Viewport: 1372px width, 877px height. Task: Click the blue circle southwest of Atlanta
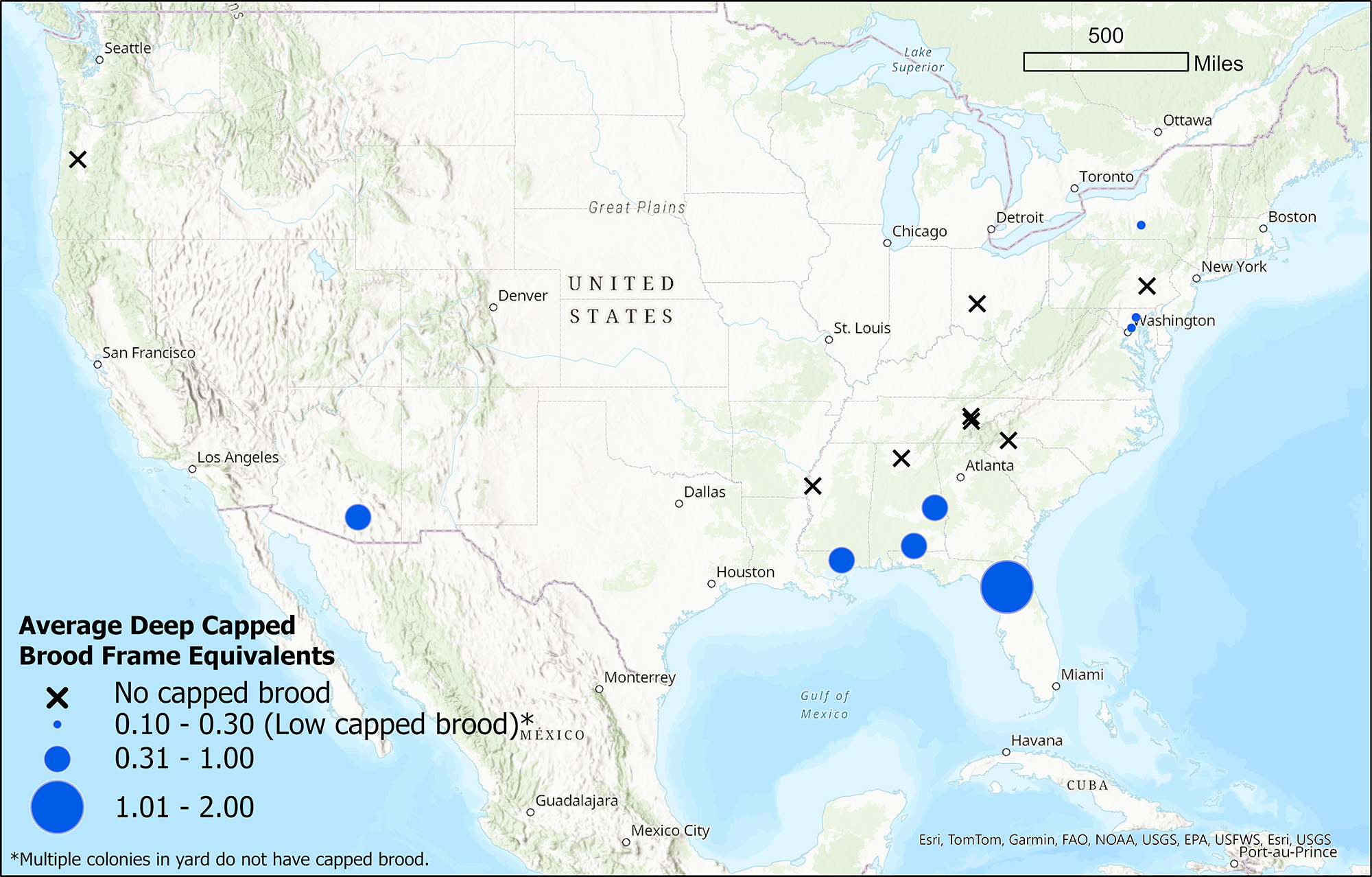[x=934, y=508]
